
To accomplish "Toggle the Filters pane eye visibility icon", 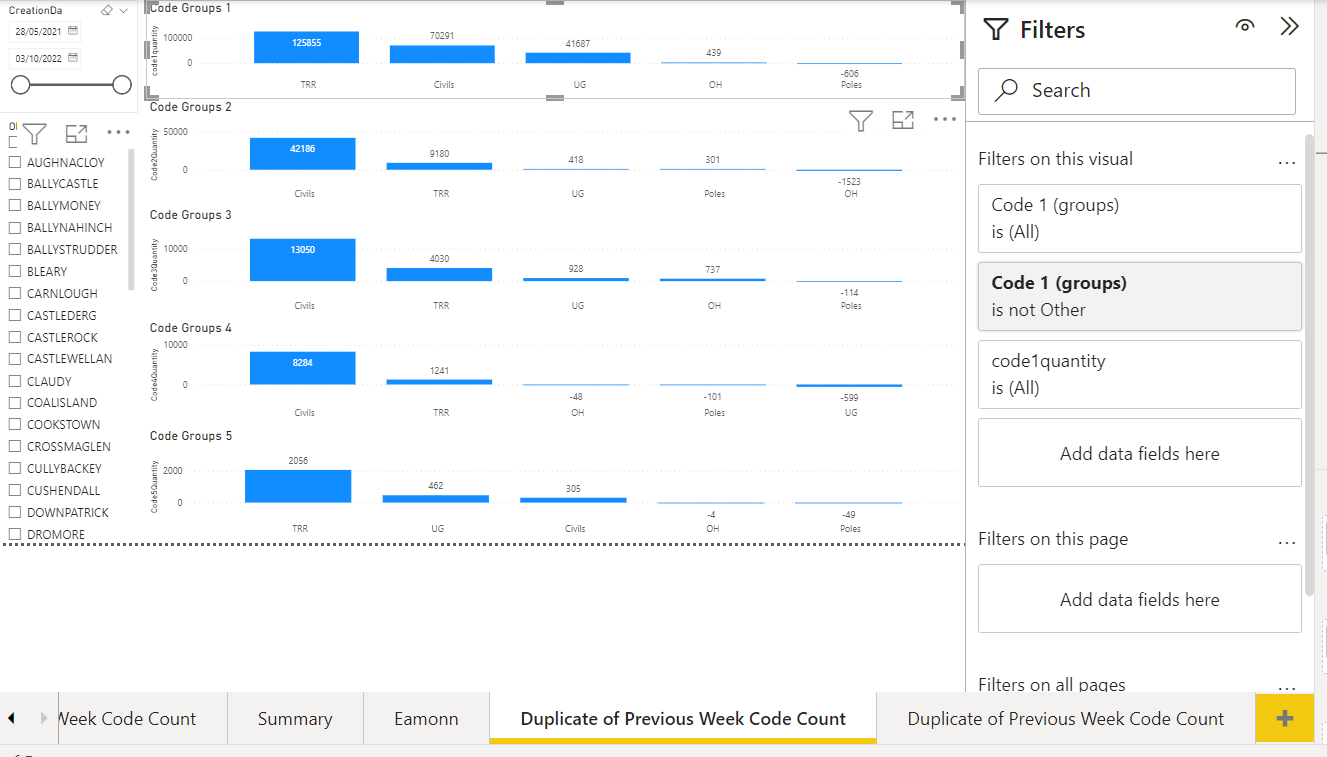I will pos(1245,27).
